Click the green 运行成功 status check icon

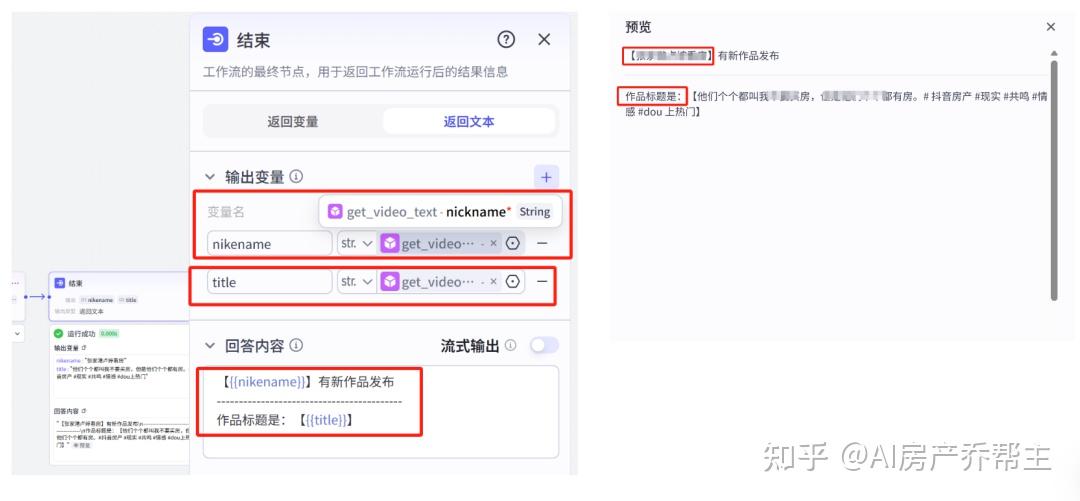point(59,334)
